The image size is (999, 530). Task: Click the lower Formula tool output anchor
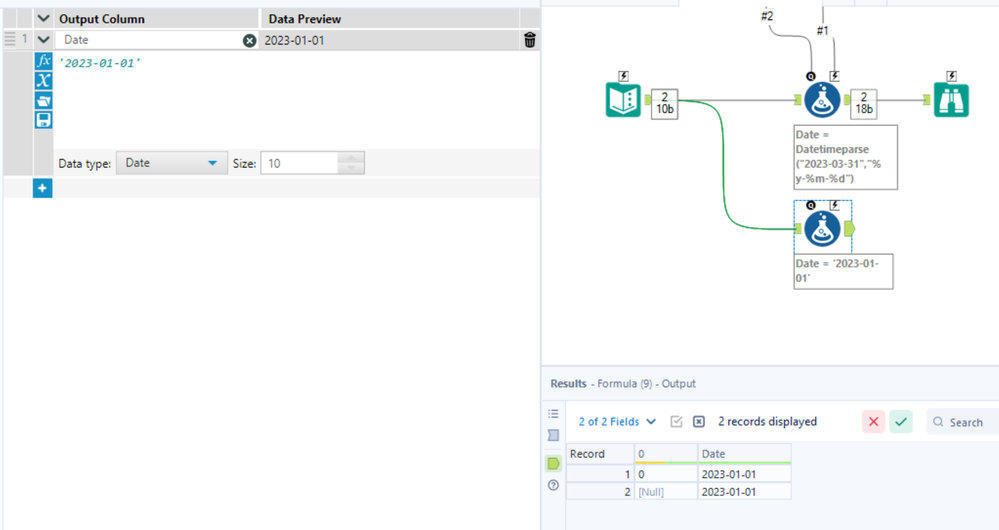click(x=849, y=229)
